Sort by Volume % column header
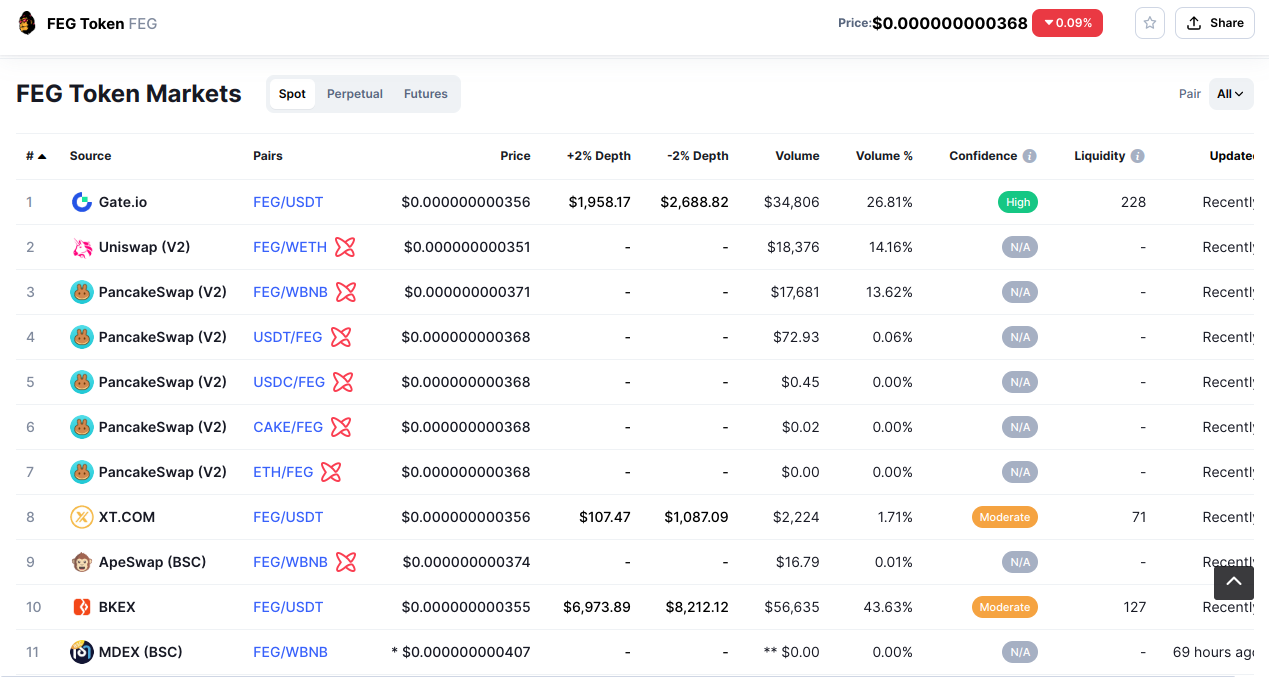The image size is (1269, 677). pyautogui.click(x=884, y=156)
